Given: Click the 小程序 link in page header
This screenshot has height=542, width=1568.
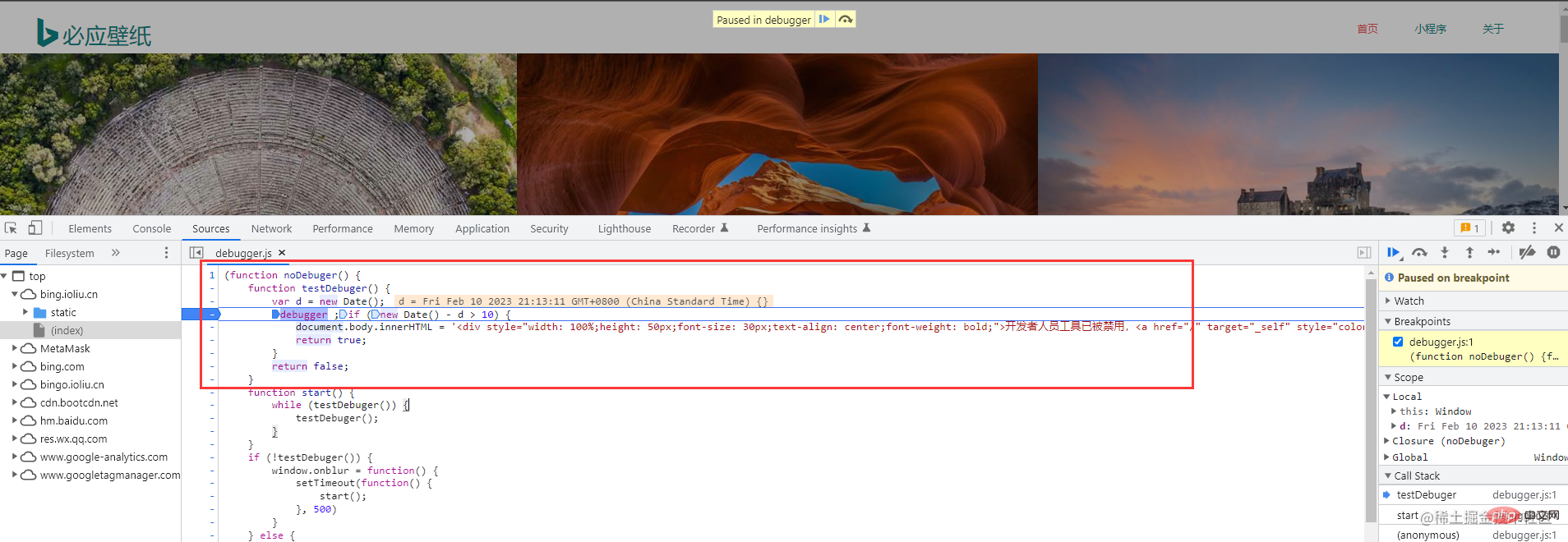Looking at the screenshot, I should coord(1430,29).
